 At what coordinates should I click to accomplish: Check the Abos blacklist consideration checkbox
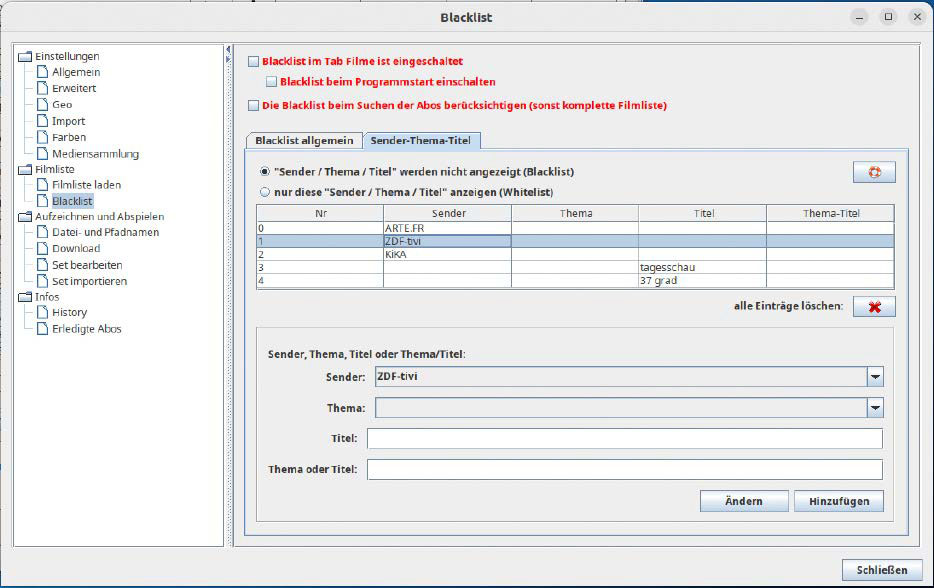[253, 105]
